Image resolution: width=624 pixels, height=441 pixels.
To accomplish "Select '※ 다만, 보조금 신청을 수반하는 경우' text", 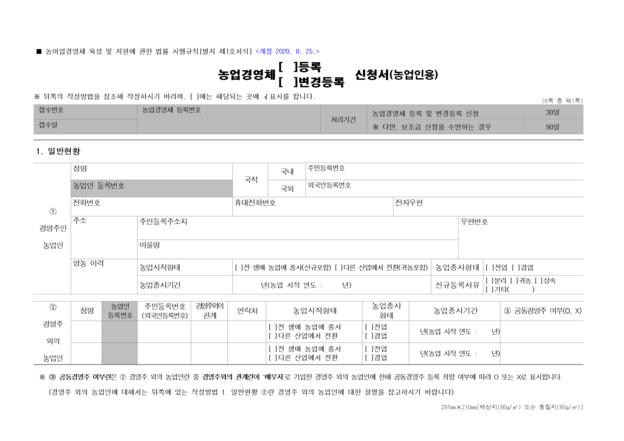I will tap(432, 127).
